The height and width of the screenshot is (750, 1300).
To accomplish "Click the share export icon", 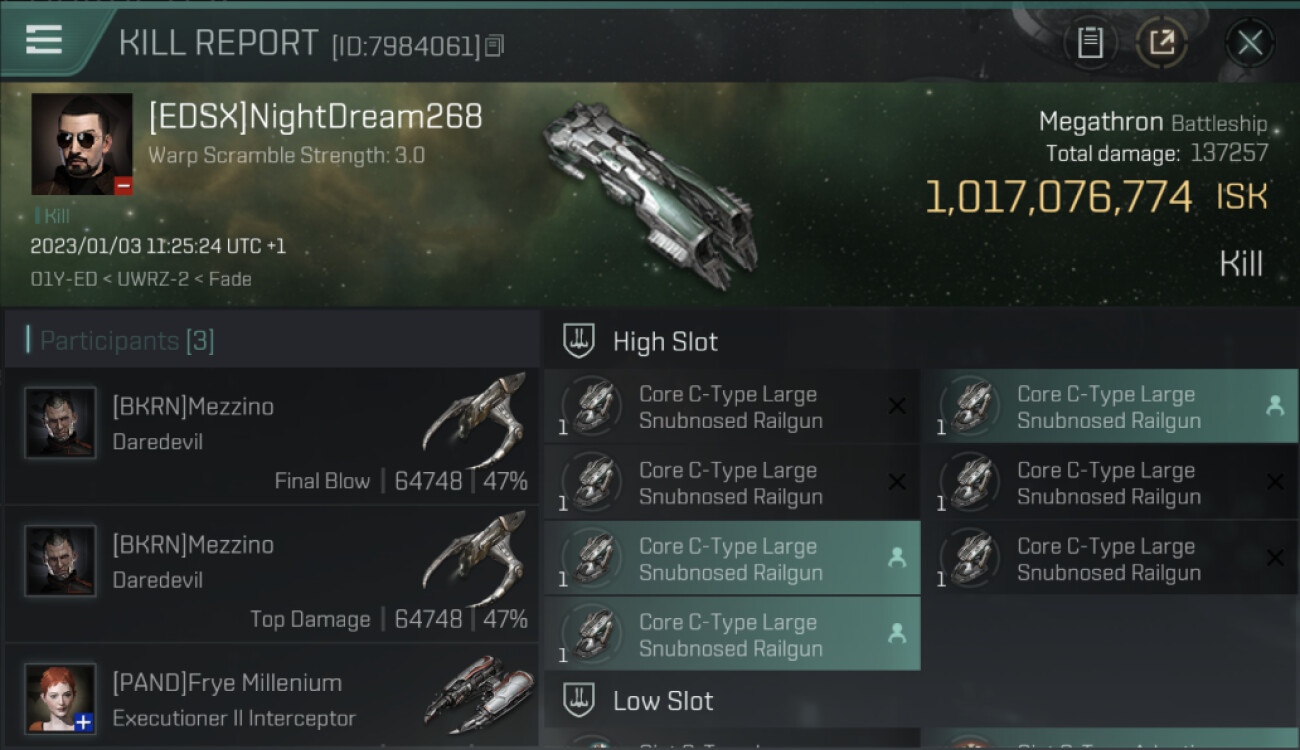I will [1162, 42].
